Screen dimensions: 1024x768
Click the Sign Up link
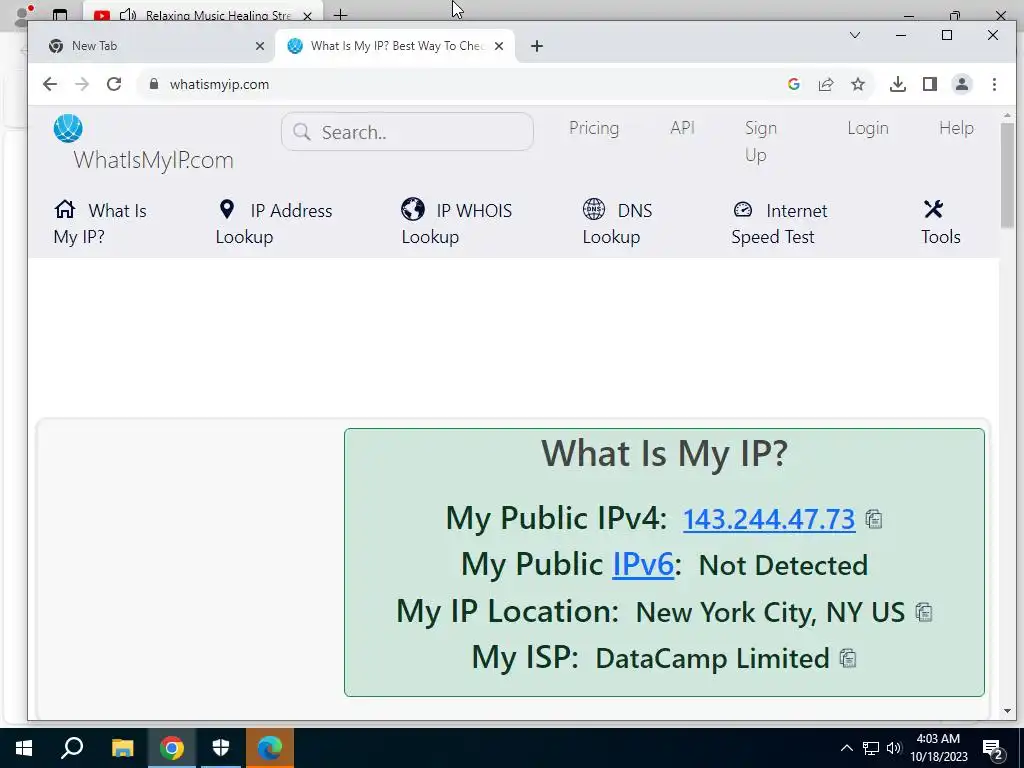click(x=761, y=141)
